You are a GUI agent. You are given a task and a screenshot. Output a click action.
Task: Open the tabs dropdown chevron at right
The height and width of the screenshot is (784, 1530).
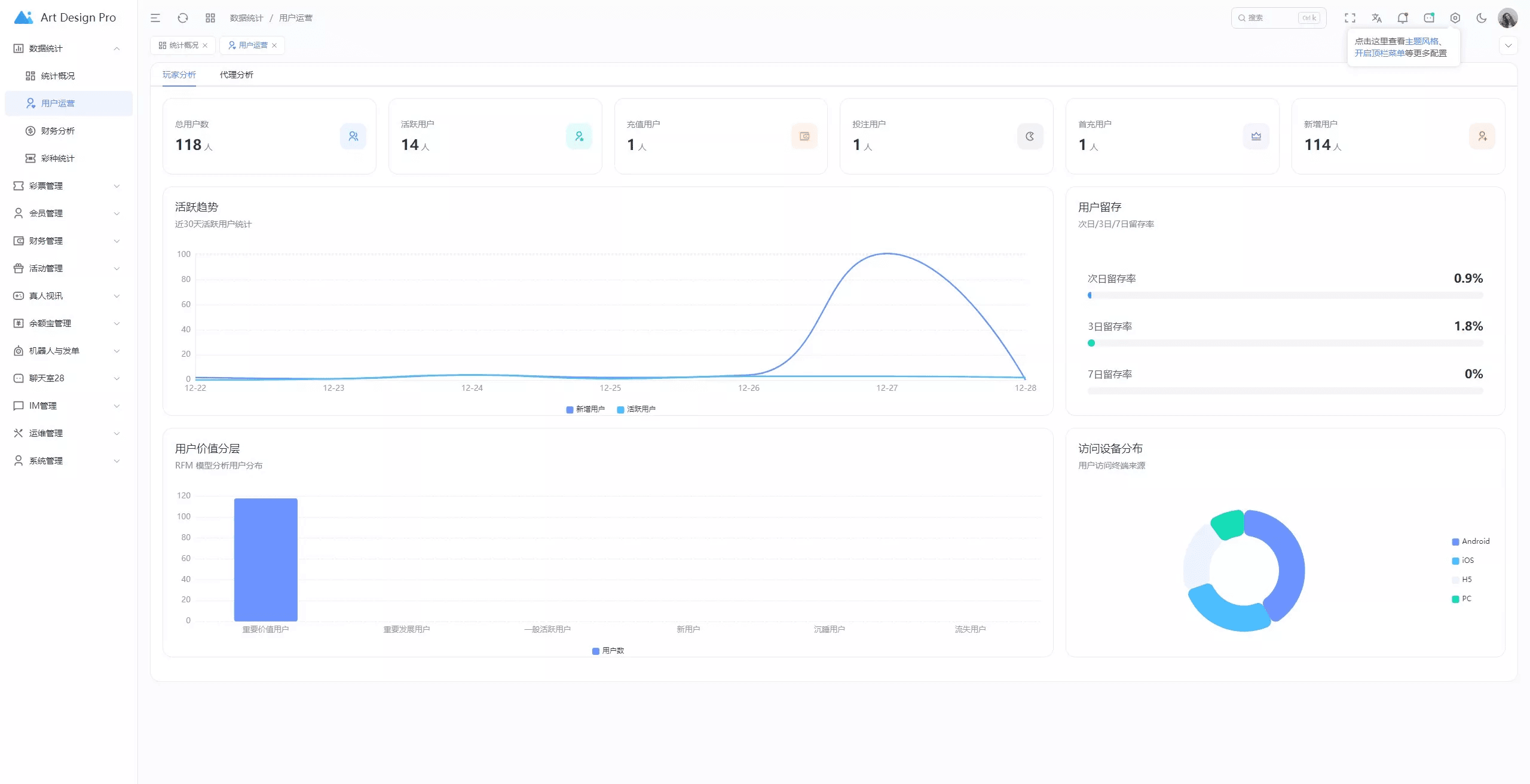(x=1508, y=45)
